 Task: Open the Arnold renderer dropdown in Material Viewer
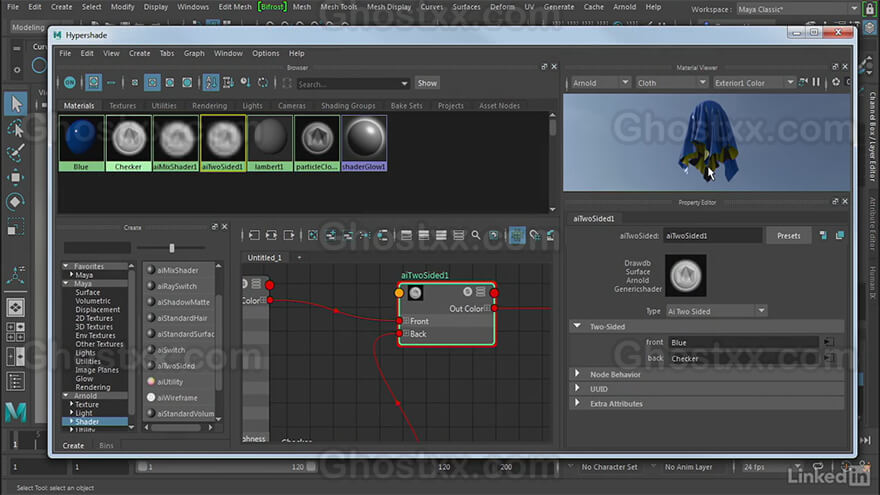coord(599,82)
